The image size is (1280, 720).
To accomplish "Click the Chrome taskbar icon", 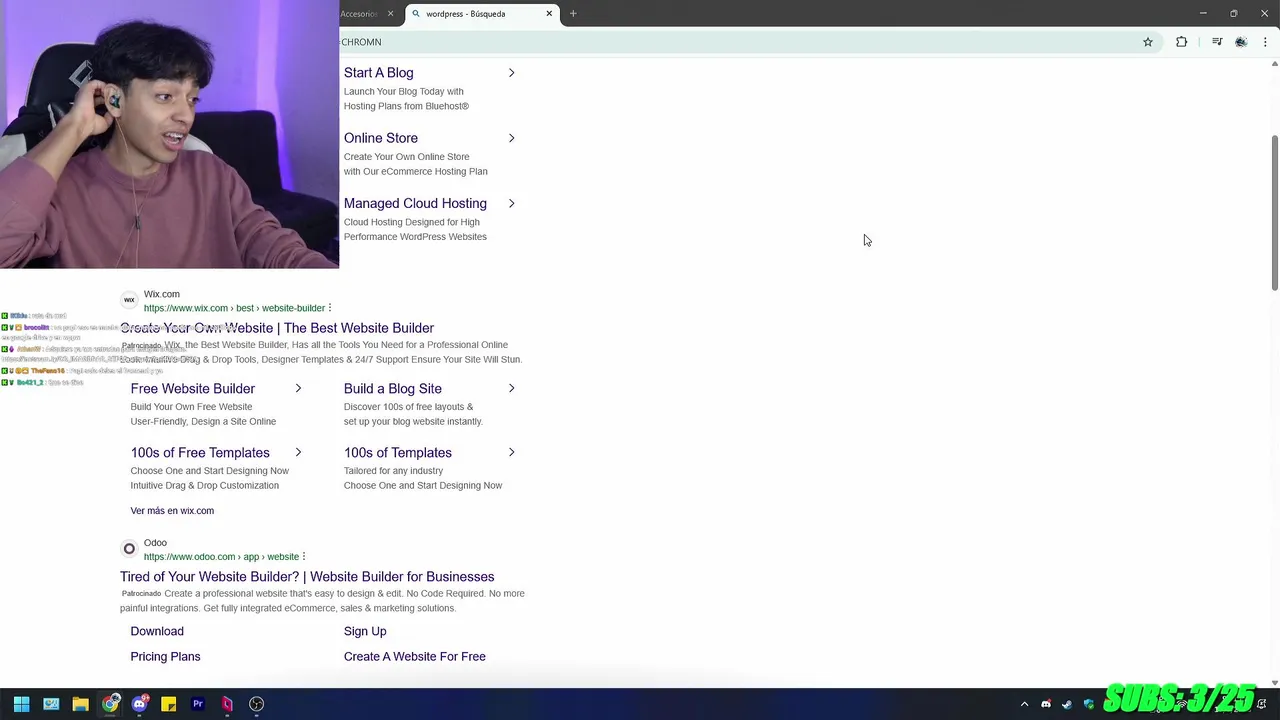I will 110,704.
